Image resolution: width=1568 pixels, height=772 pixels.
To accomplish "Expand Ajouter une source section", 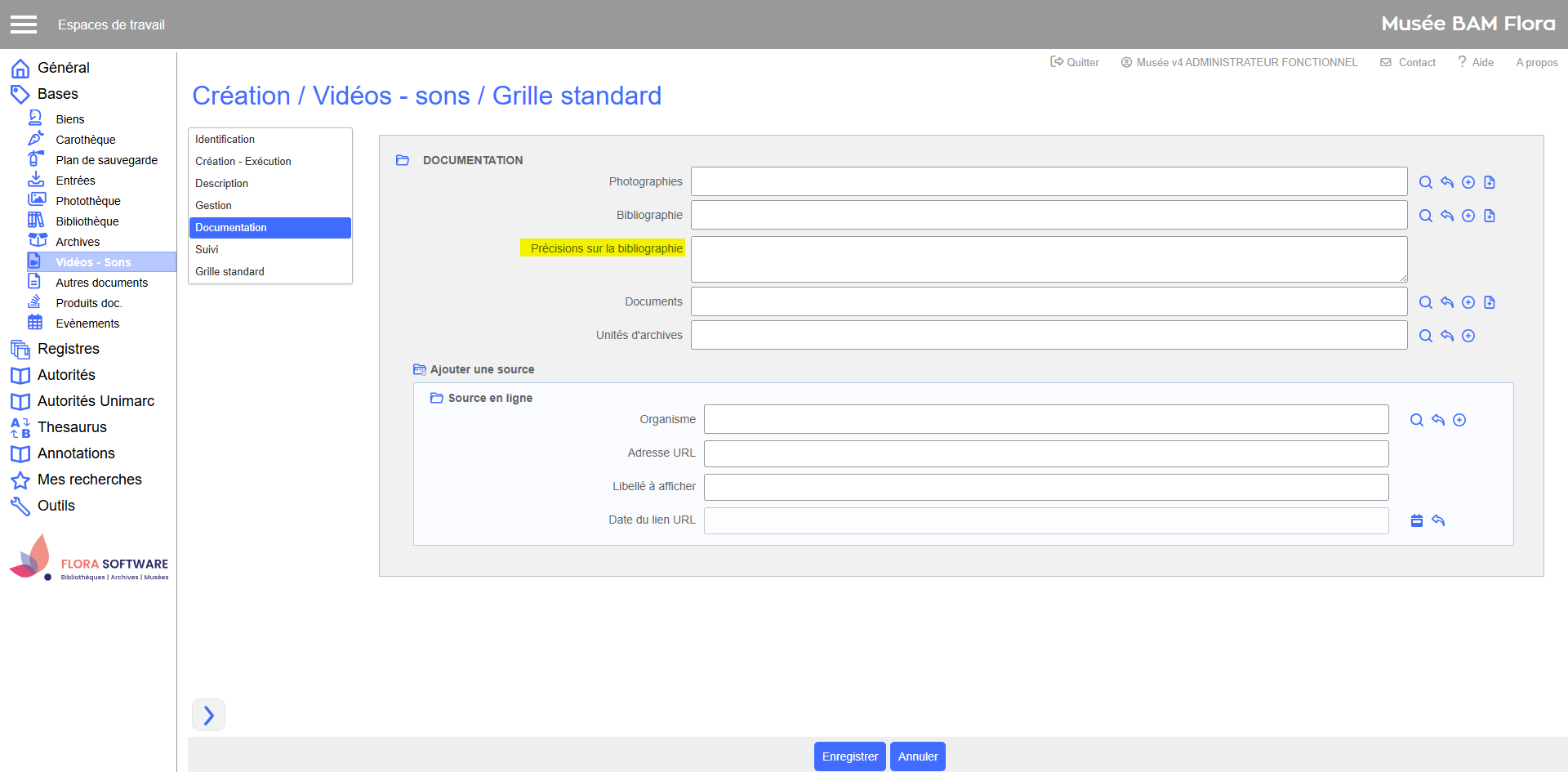I will [x=420, y=369].
